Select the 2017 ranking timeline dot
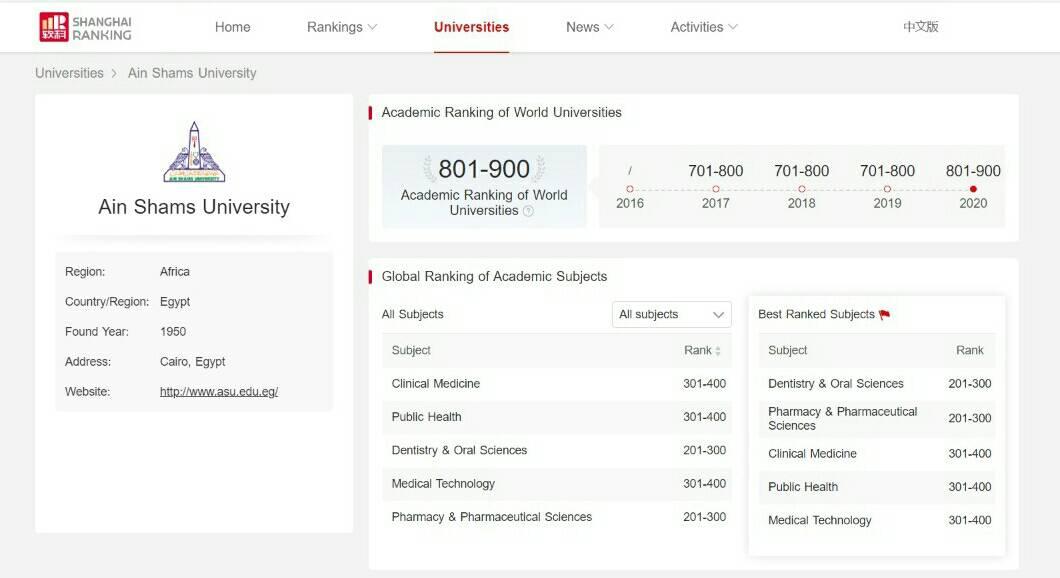The height and width of the screenshot is (578, 1060). tap(715, 189)
